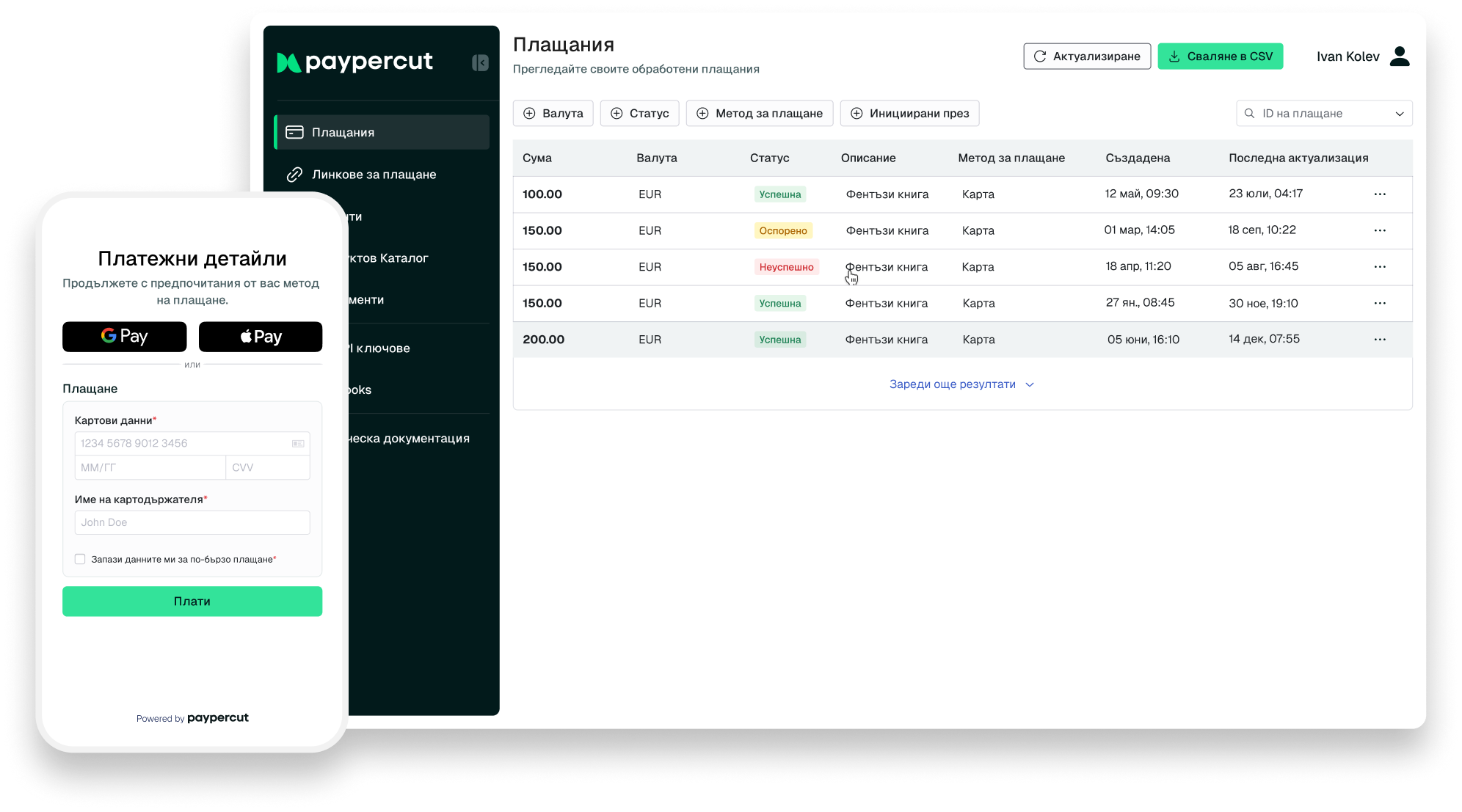
Task: Click the 100.00 amount cell
Action: [542, 194]
